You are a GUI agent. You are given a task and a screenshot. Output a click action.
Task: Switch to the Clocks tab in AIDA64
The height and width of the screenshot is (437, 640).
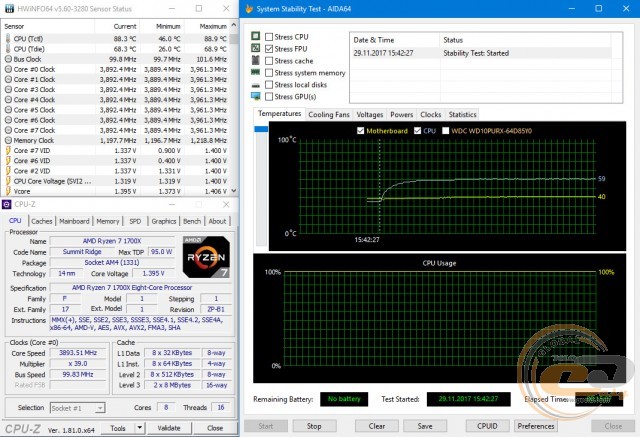tap(431, 115)
